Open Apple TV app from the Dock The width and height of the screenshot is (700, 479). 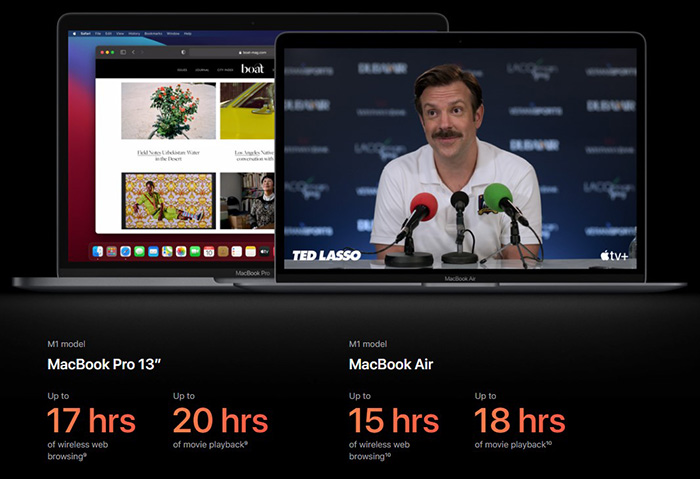coord(265,251)
